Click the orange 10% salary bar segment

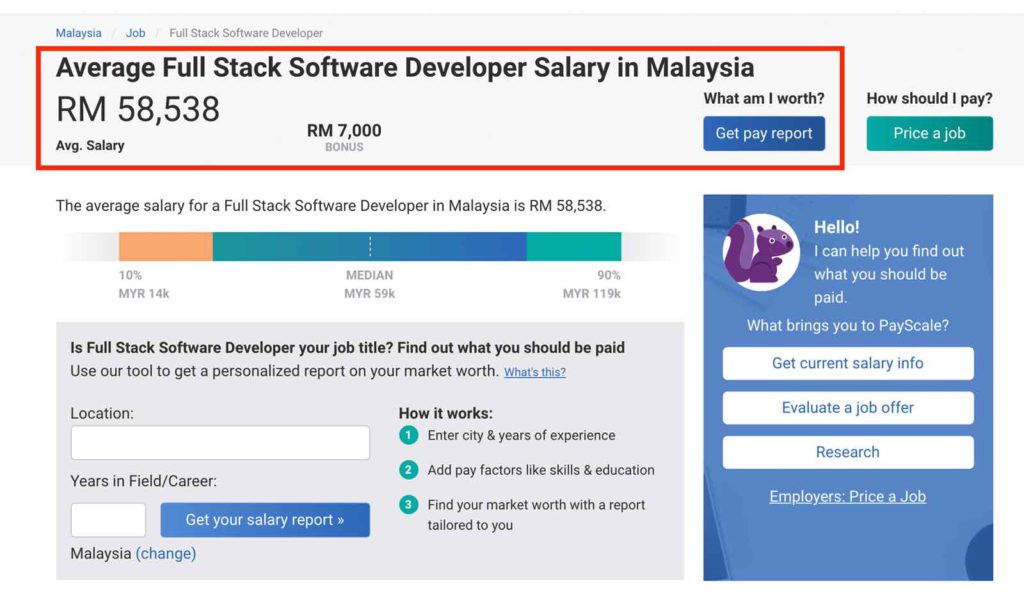(x=165, y=244)
